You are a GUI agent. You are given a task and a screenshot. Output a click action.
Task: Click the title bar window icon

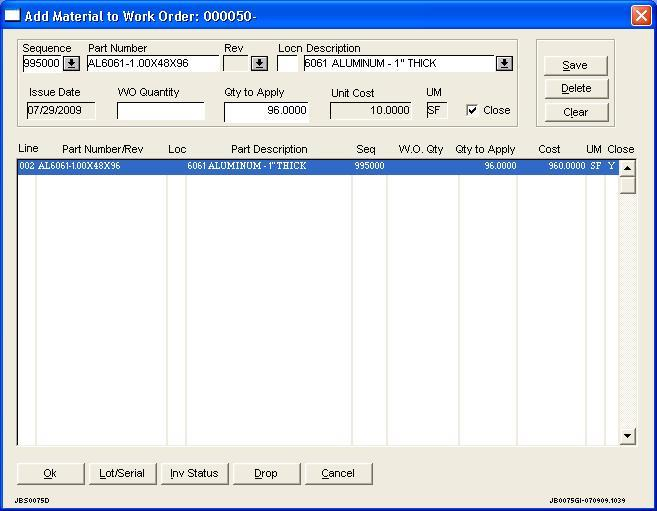12,15
